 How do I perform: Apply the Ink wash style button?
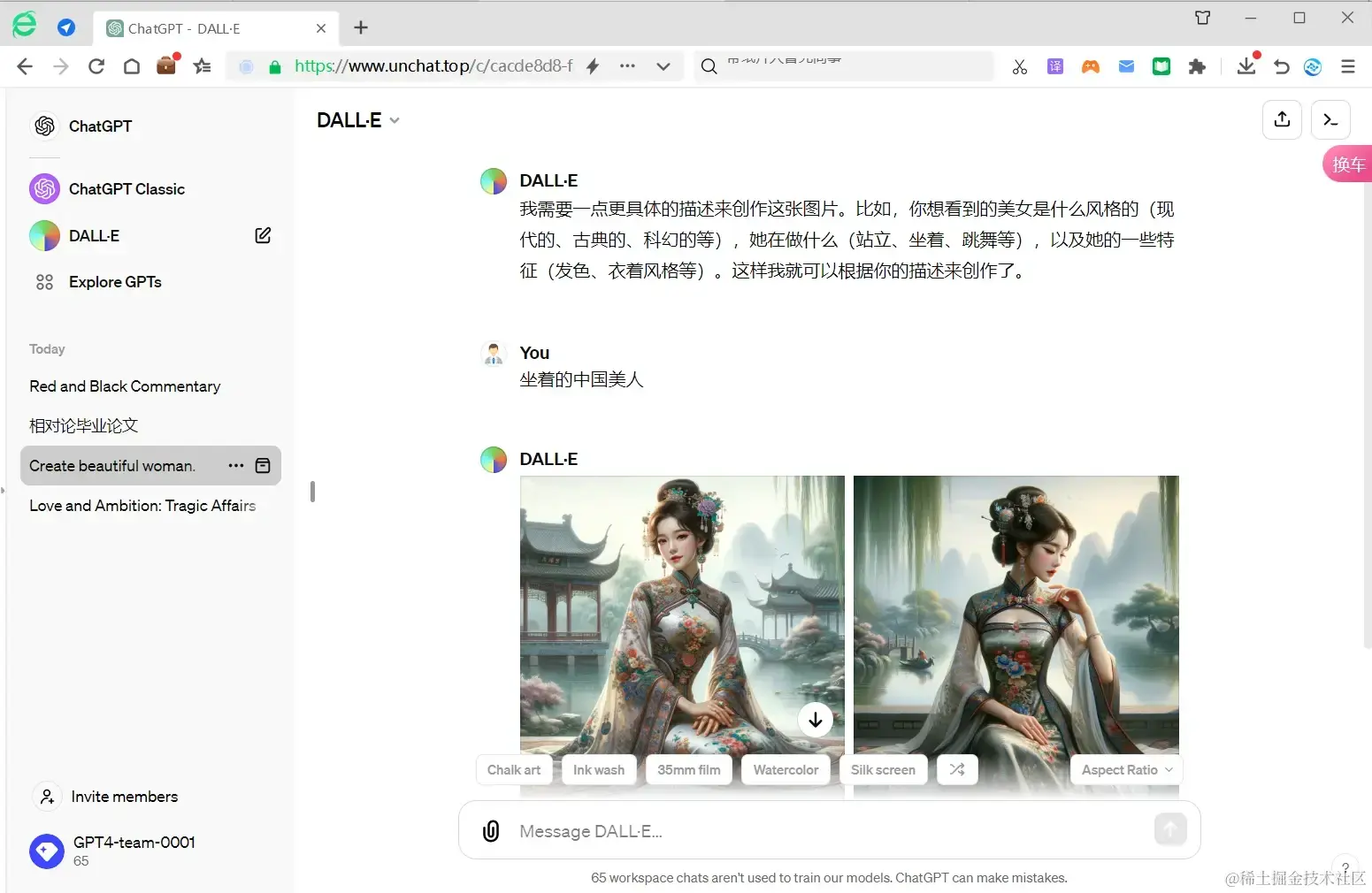coord(598,769)
